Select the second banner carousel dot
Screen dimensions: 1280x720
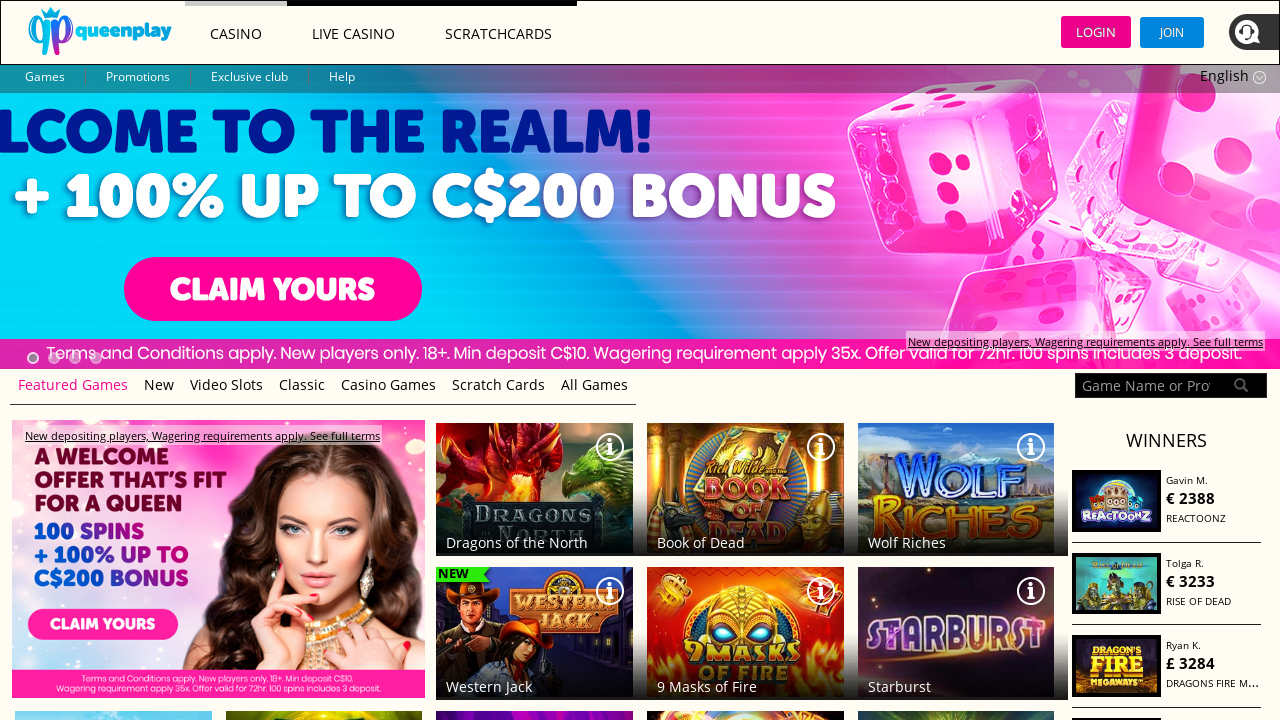tap(54, 358)
